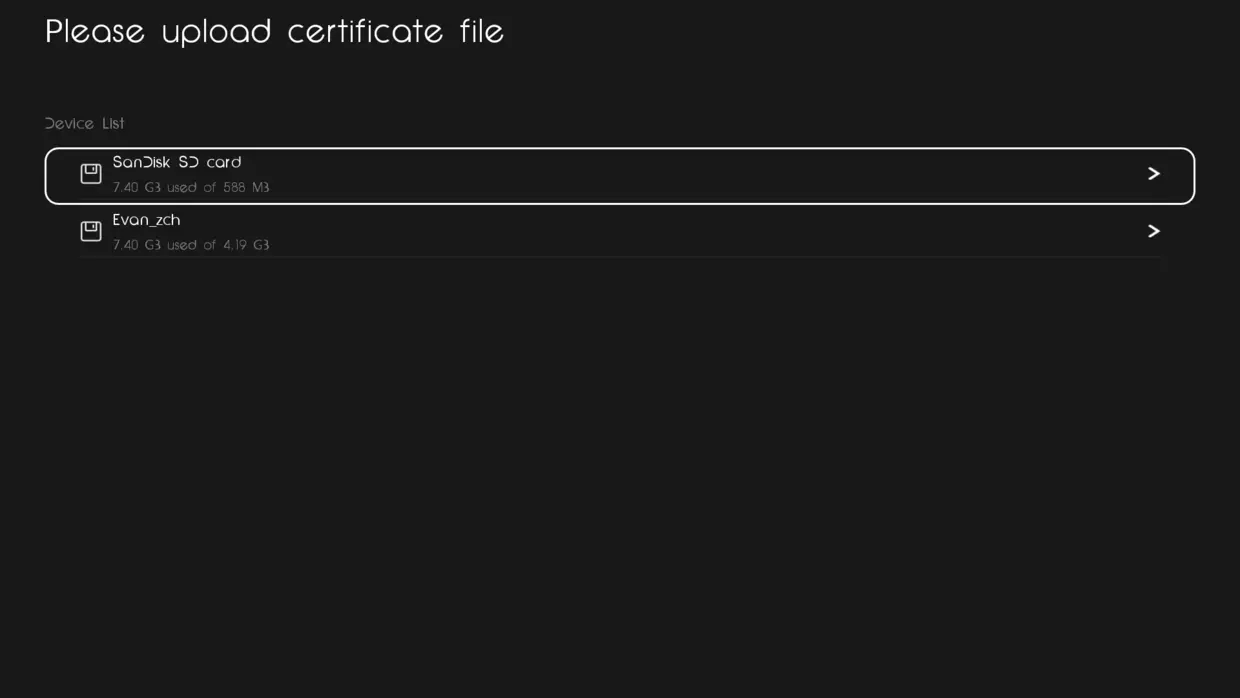Click the 'Please upload certificate file' title
Image resolution: width=1240 pixels, height=698 pixels.
coord(274,31)
